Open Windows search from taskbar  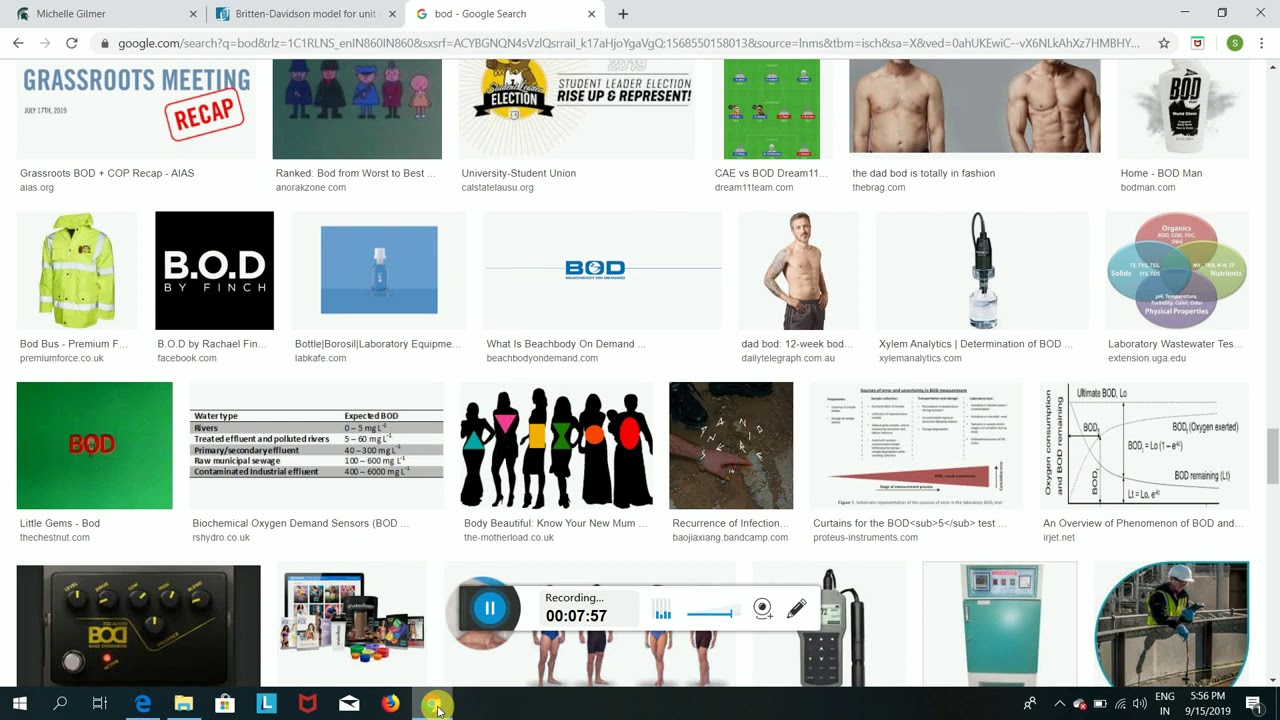(x=60, y=704)
